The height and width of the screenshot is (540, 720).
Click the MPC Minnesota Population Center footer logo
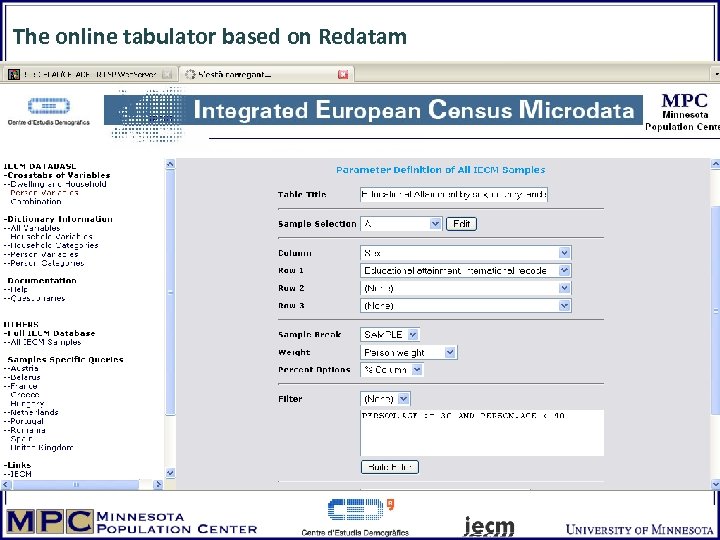pos(132,523)
